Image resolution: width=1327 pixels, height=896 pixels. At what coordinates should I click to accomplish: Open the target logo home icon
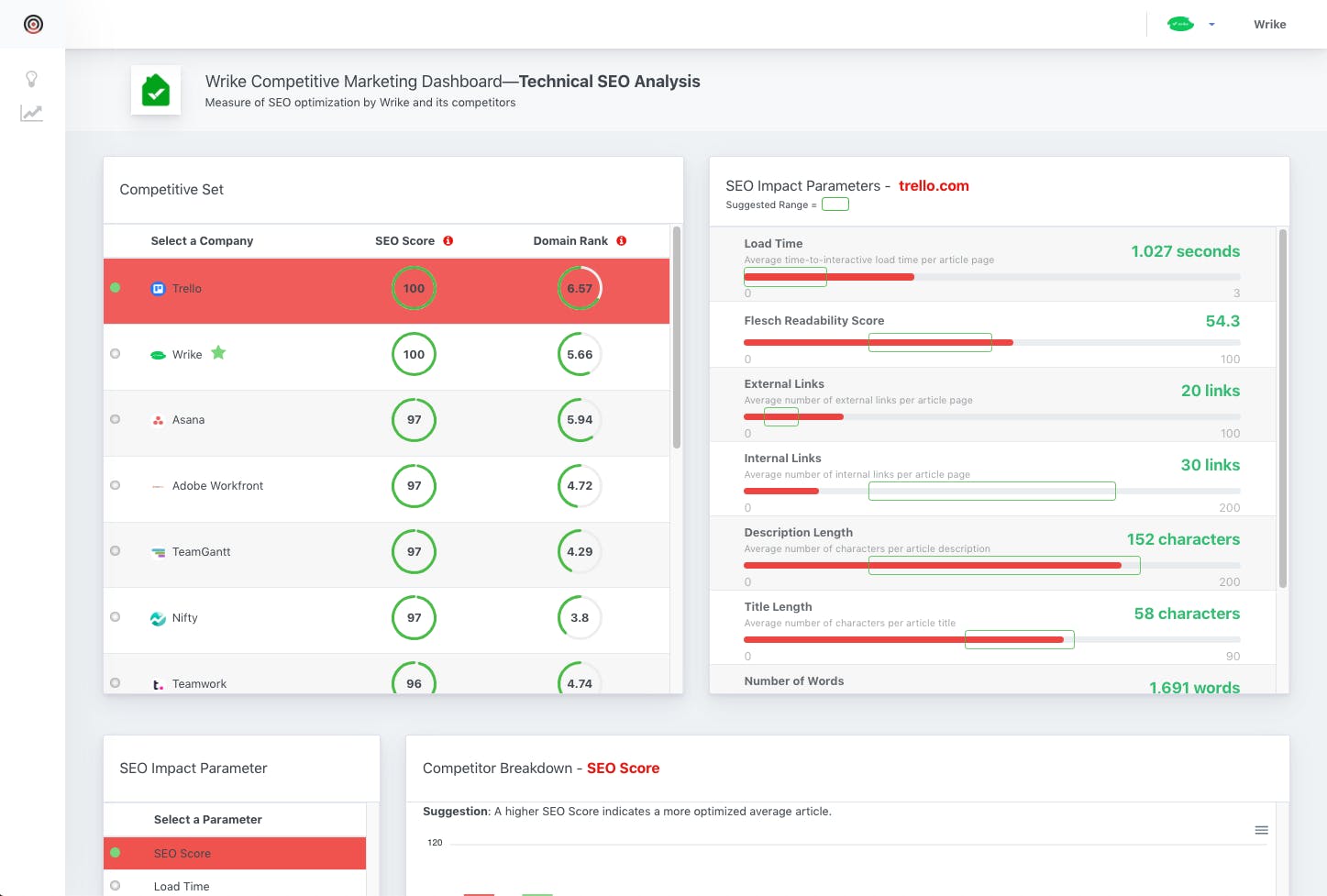click(x=33, y=24)
